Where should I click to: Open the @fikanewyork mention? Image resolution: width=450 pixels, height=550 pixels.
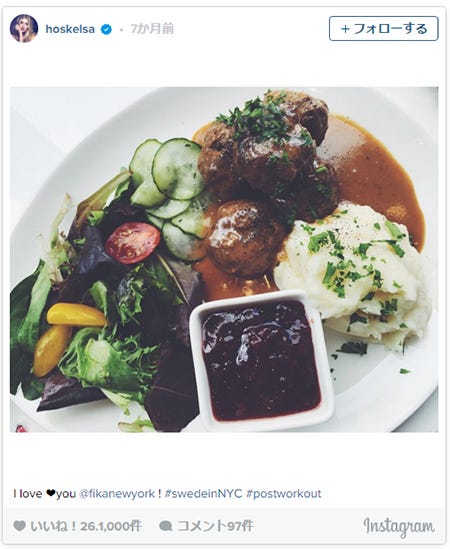[x=117, y=494]
